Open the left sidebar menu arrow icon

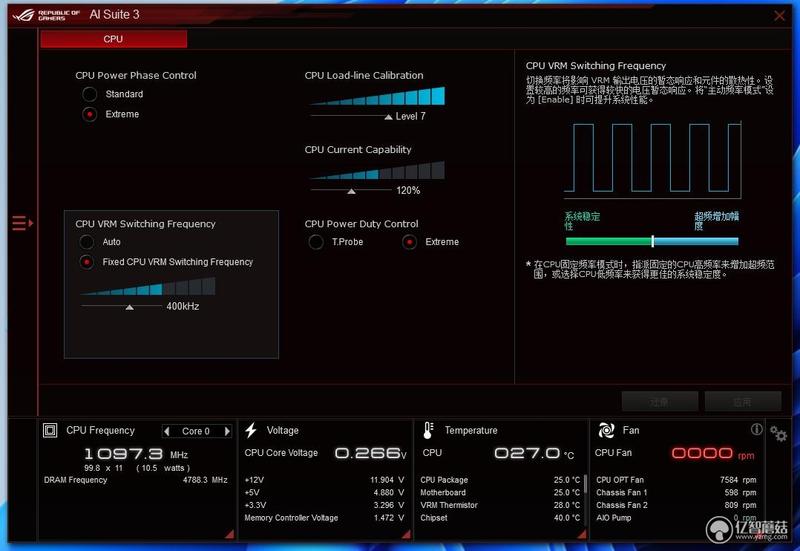(x=22, y=223)
